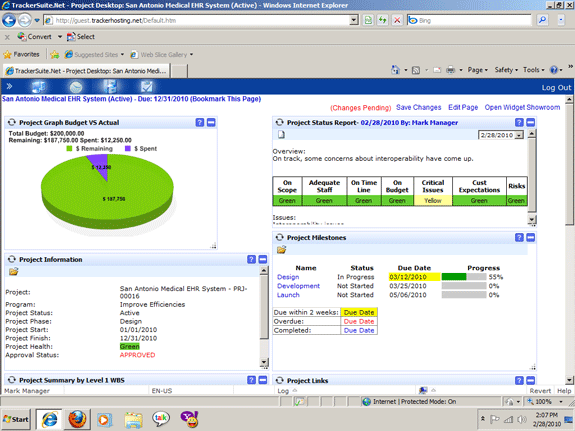The image size is (575, 431).
Task: Open the globe icon in TrackerSuite toolbar
Action: [76, 87]
